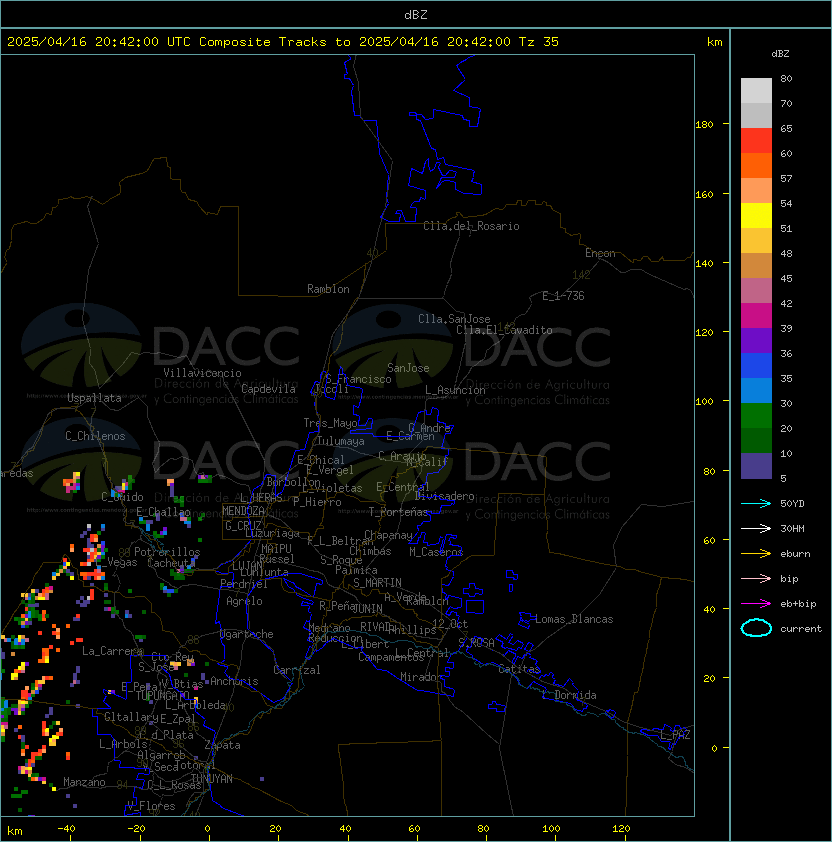Click the Uspallata place label
This screenshot has height=842, width=832.
point(94,398)
